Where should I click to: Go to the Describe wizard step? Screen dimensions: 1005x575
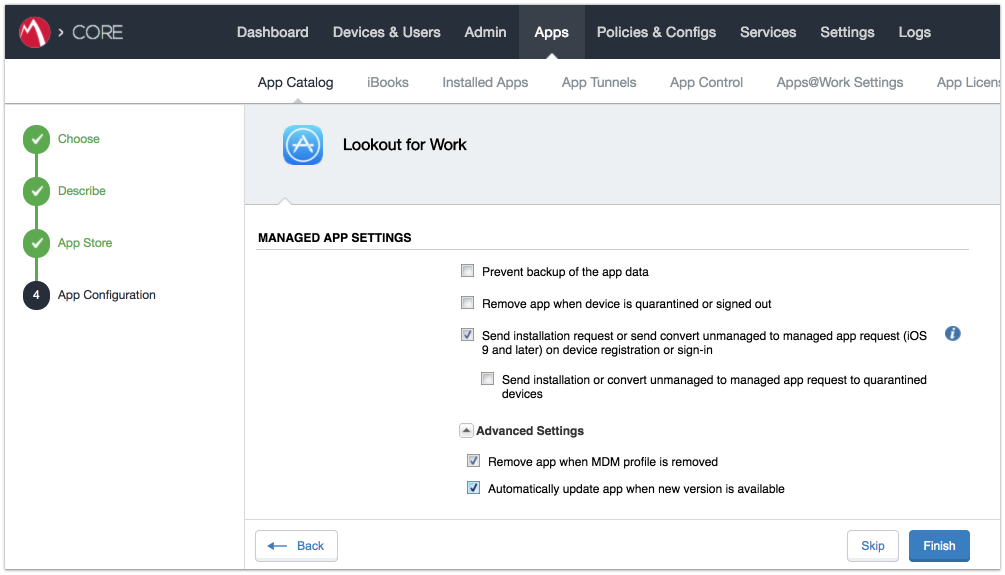81,191
